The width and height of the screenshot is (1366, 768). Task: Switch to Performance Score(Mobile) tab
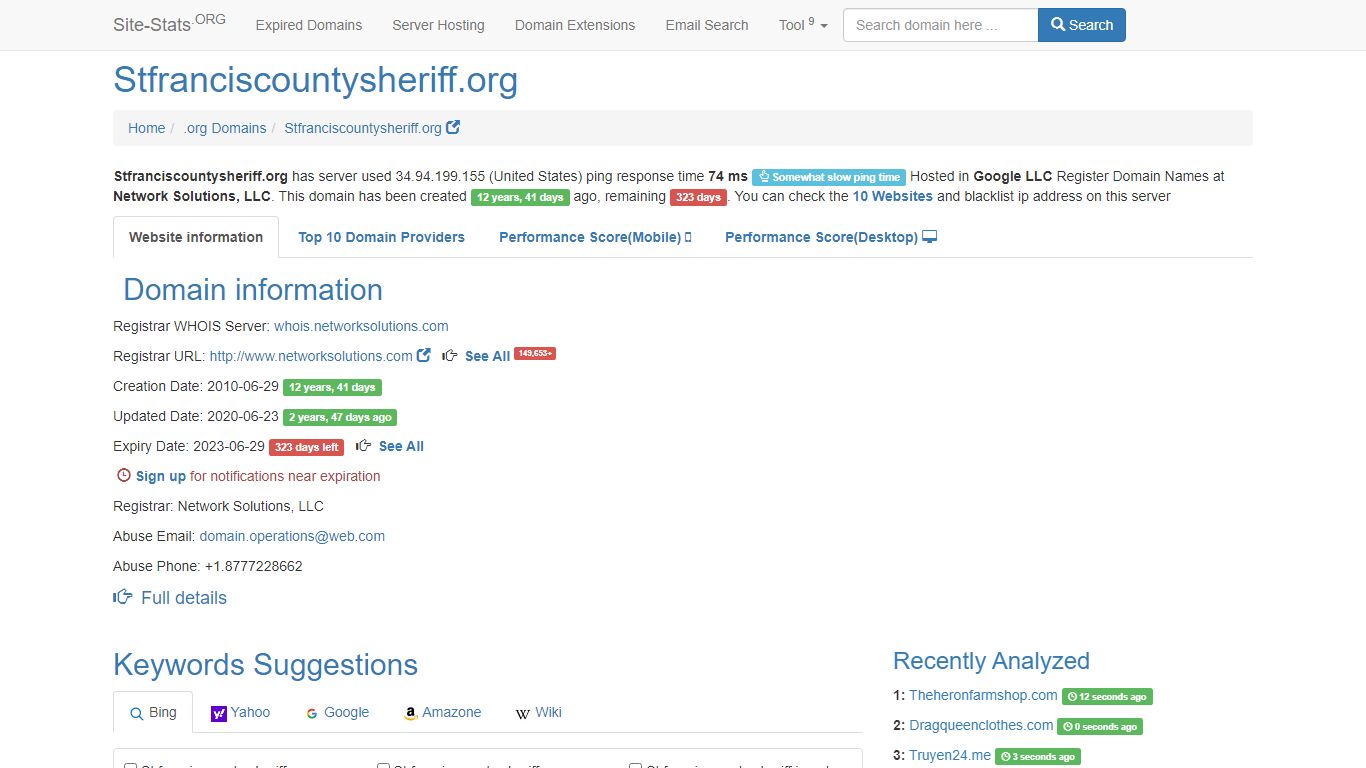tap(595, 237)
